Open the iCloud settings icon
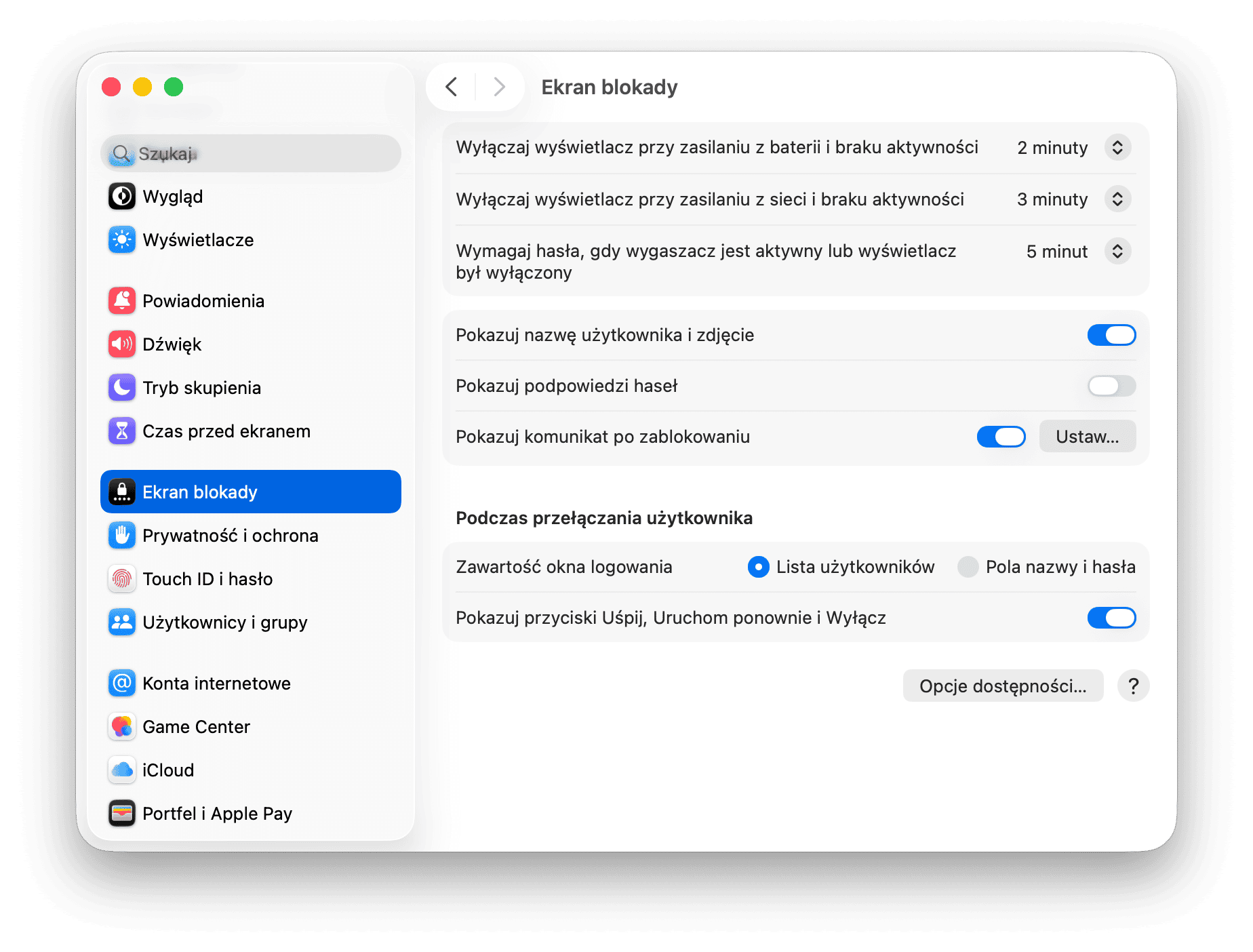 [122, 770]
